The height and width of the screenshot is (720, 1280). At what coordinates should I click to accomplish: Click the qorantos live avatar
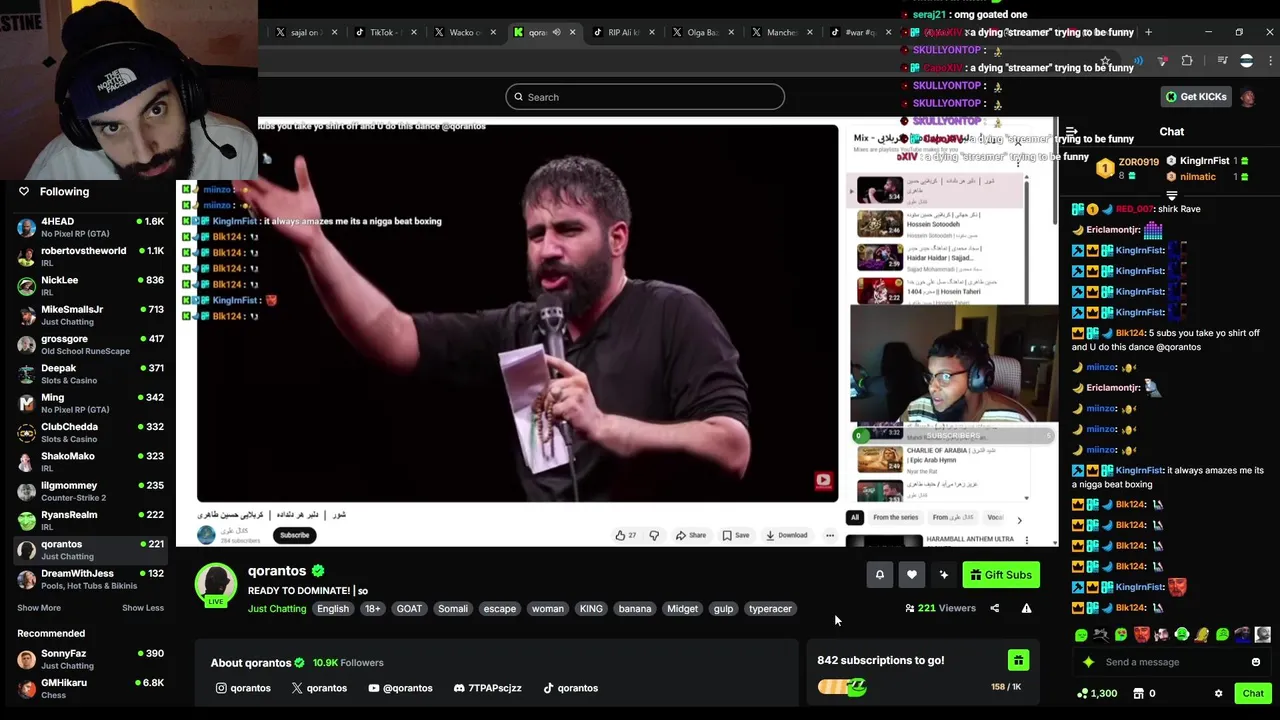(x=216, y=585)
